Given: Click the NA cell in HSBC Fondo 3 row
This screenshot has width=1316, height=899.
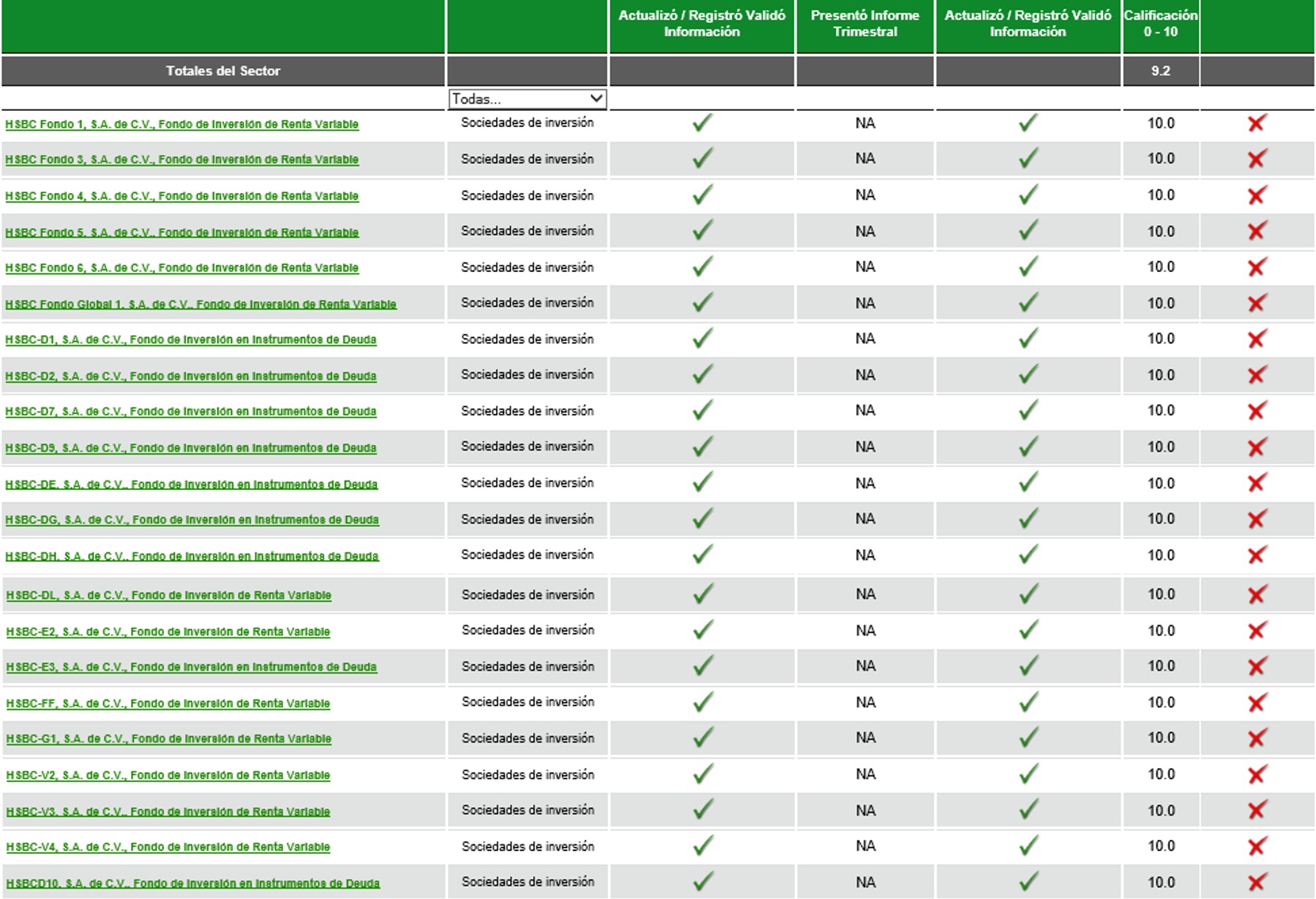Looking at the screenshot, I should click(865, 158).
